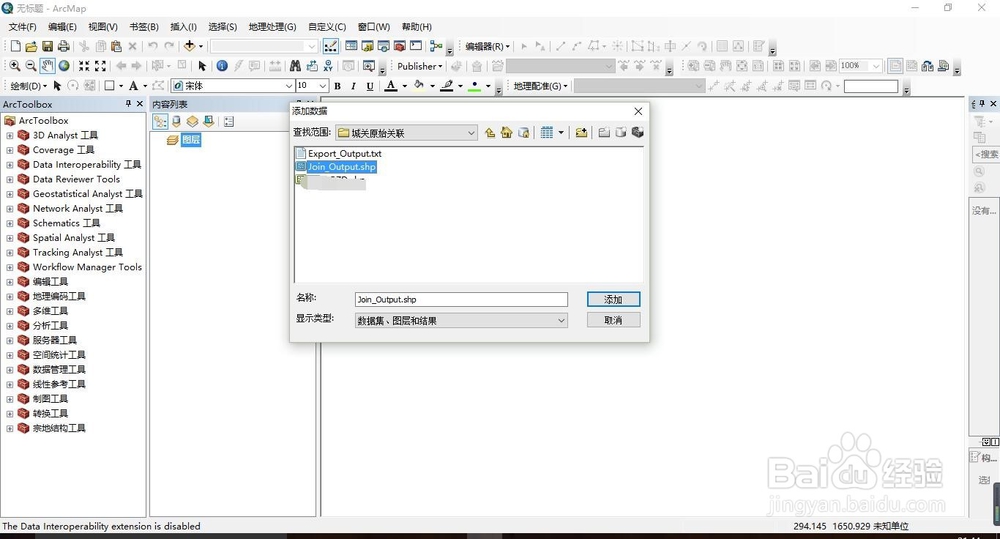Viewport: 1000px width, 539px height.
Task: Click the Fixed Zoom In icon
Action: (84, 66)
